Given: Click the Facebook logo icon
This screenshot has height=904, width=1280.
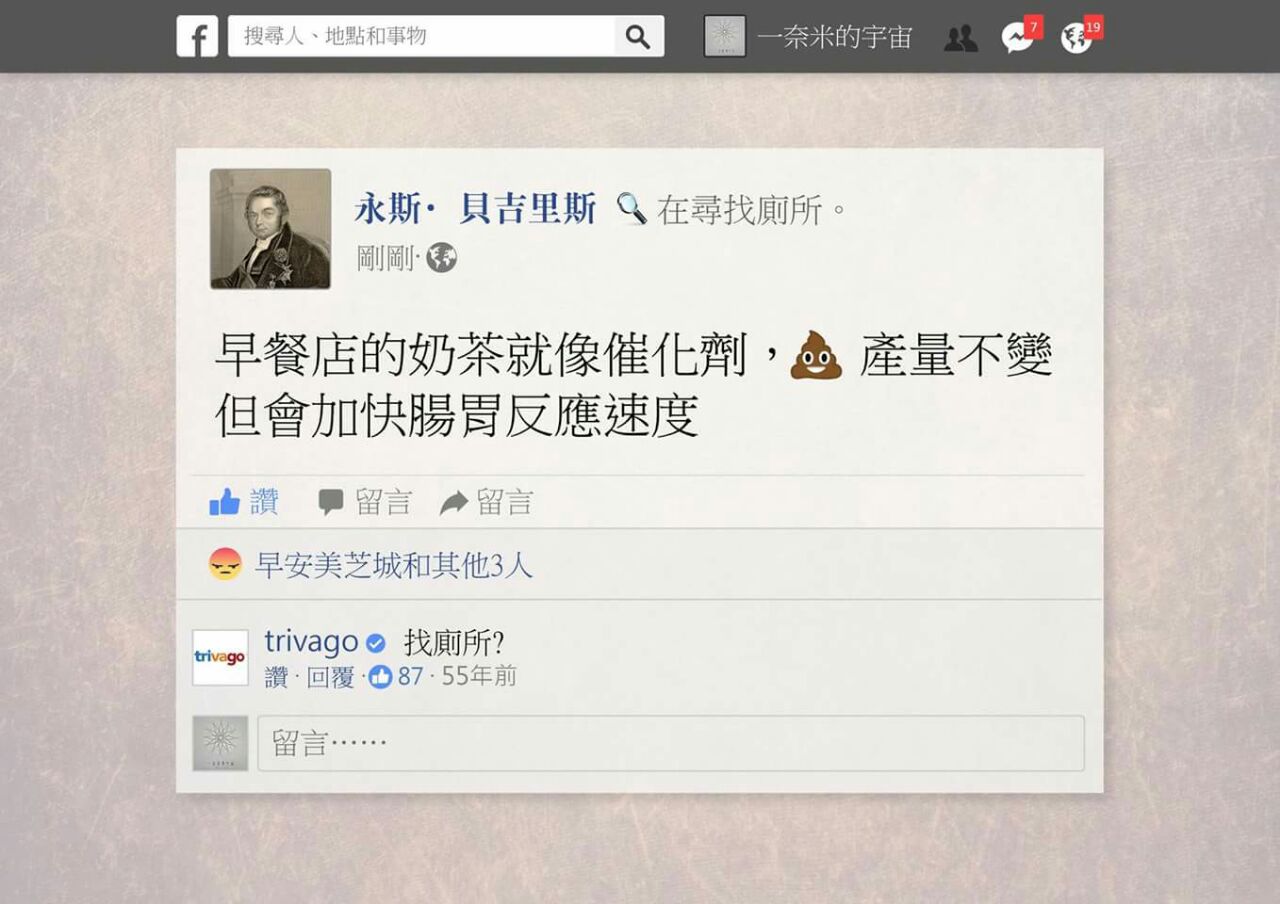Looking at the screenshot, I should [x=197, y=36].
